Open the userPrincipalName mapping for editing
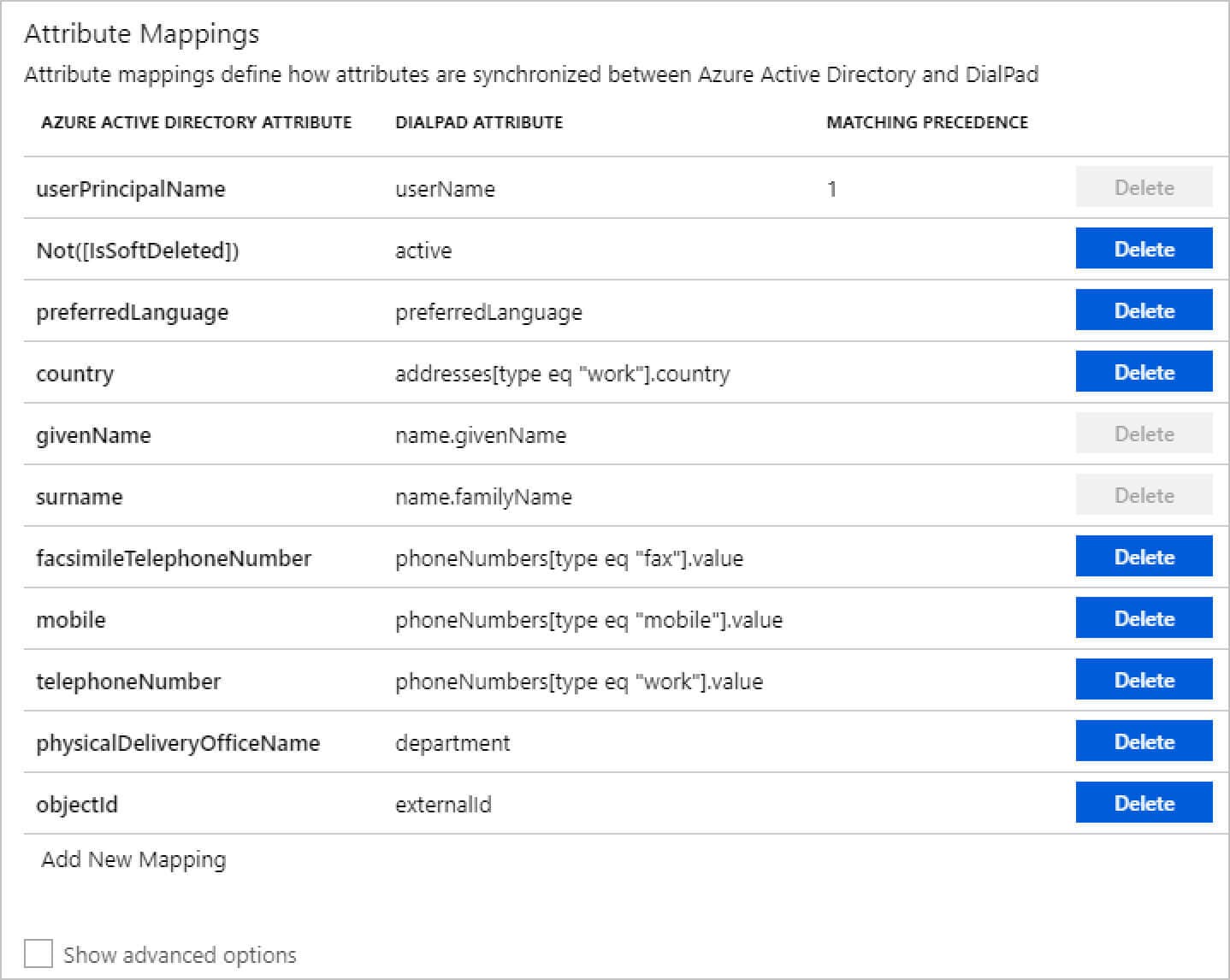1230x980 pixels. (131, 189)
